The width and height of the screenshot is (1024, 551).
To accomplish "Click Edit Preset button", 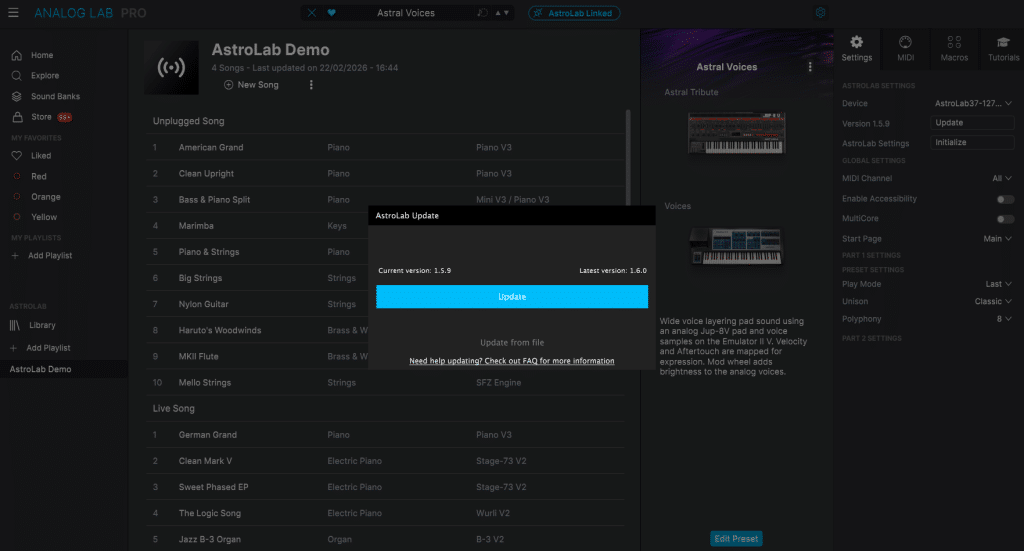I will [736, 539].
